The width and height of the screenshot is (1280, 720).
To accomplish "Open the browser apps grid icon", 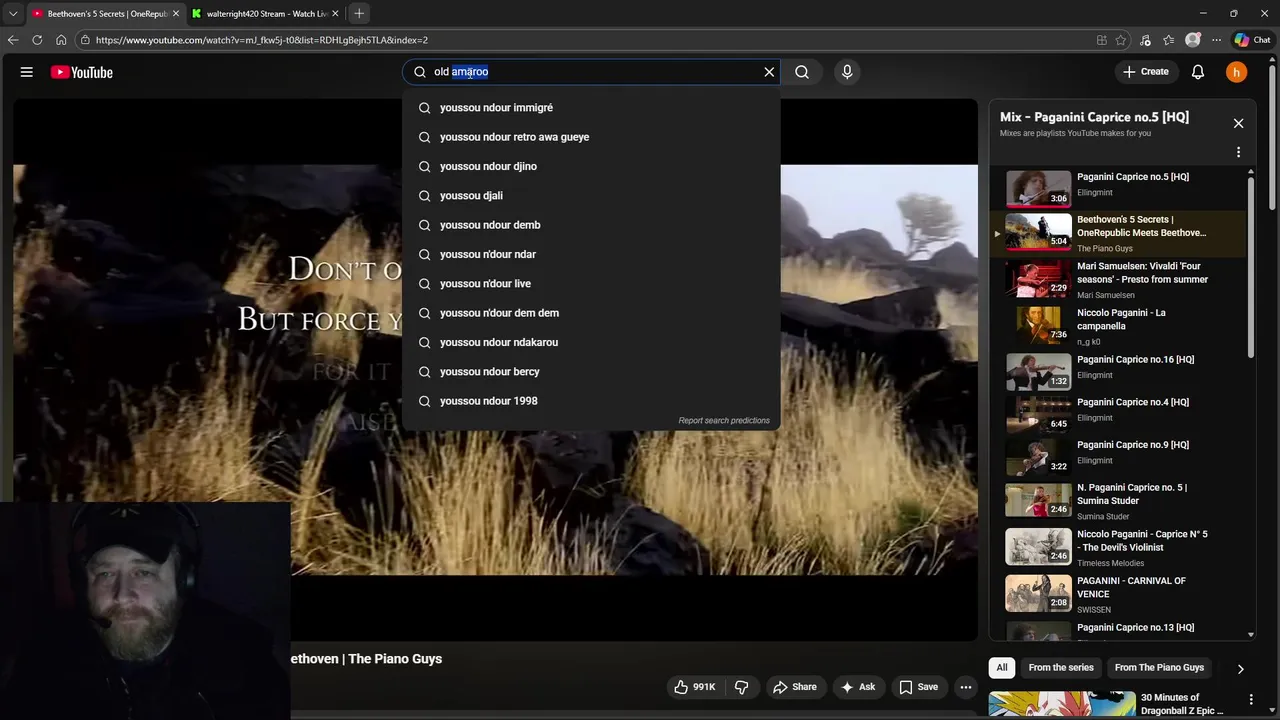I will (1101, 40).
